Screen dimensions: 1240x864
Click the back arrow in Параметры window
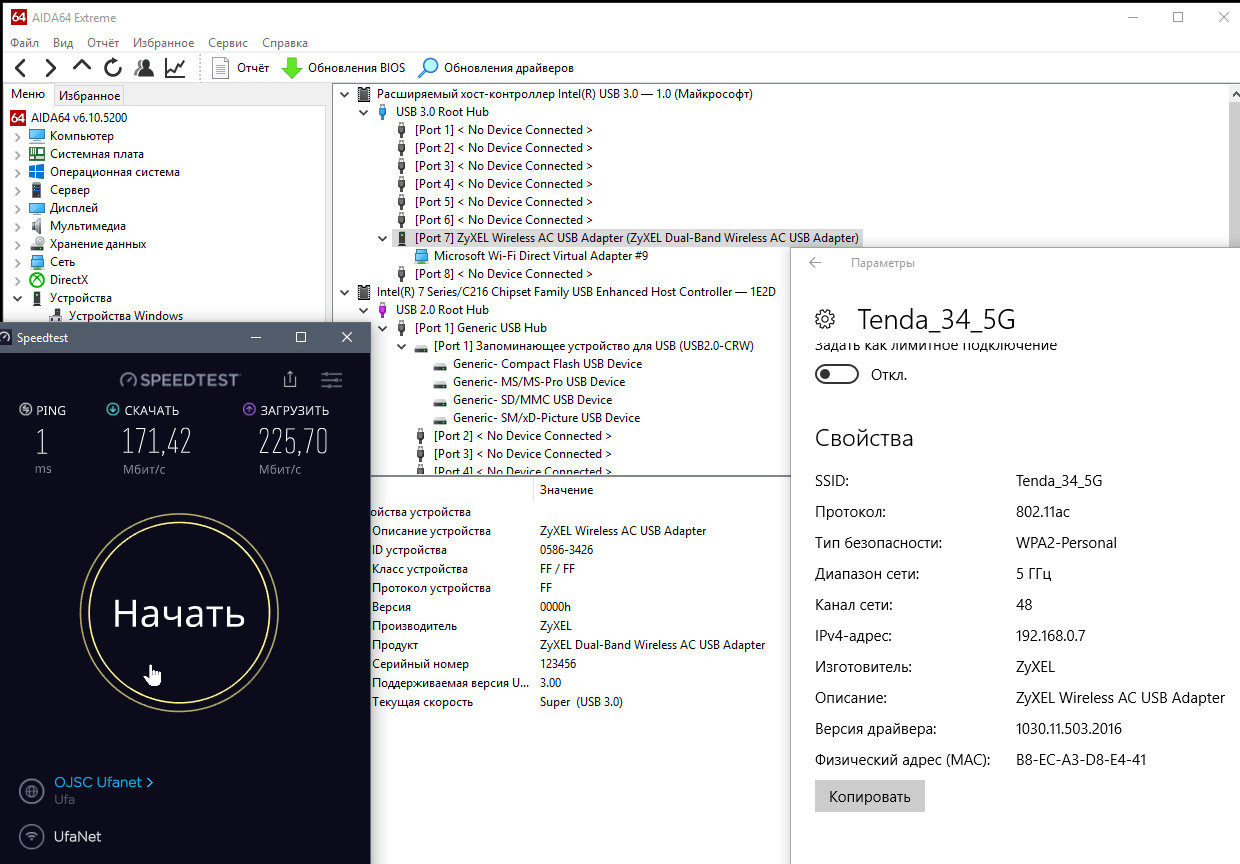click(x=815, y=263)
